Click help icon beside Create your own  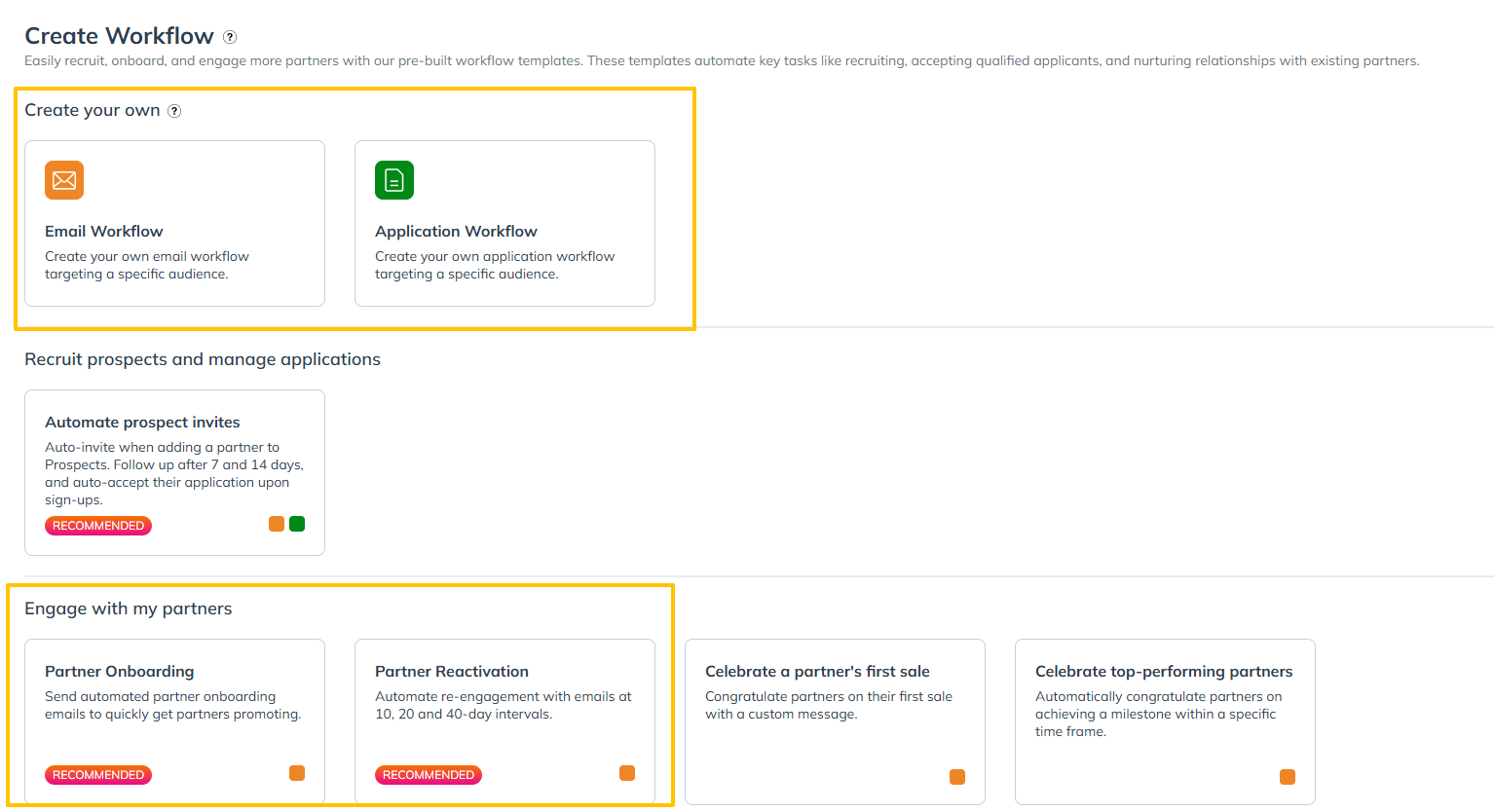pos(174,111)
